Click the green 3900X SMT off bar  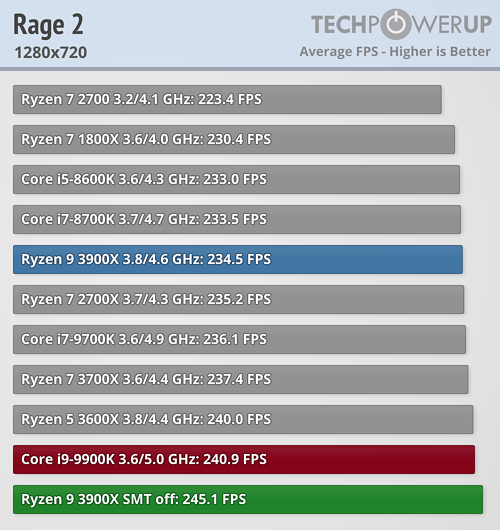[248, 499]
